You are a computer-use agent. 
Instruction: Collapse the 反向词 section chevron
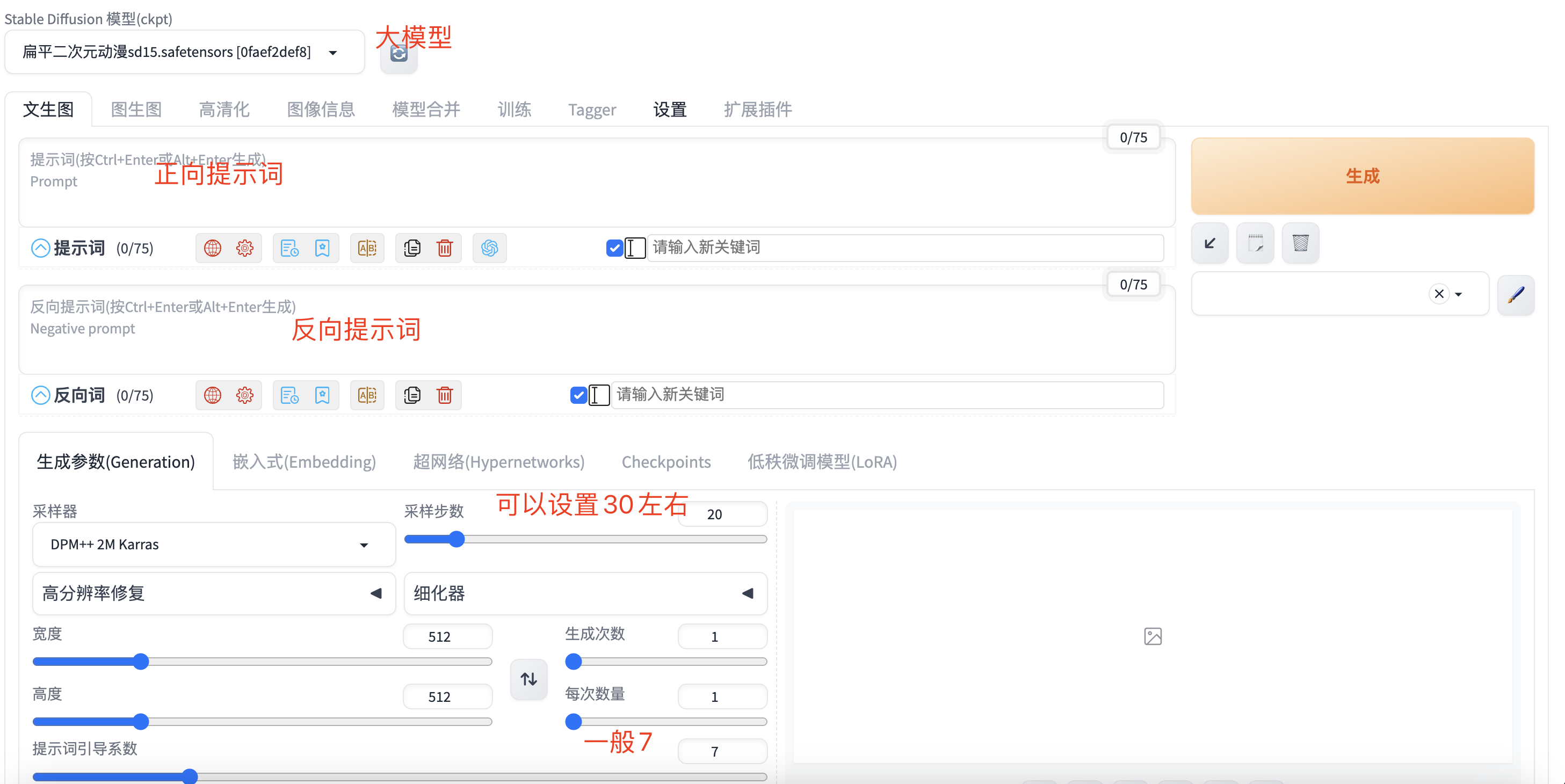[x=40, y=395]
